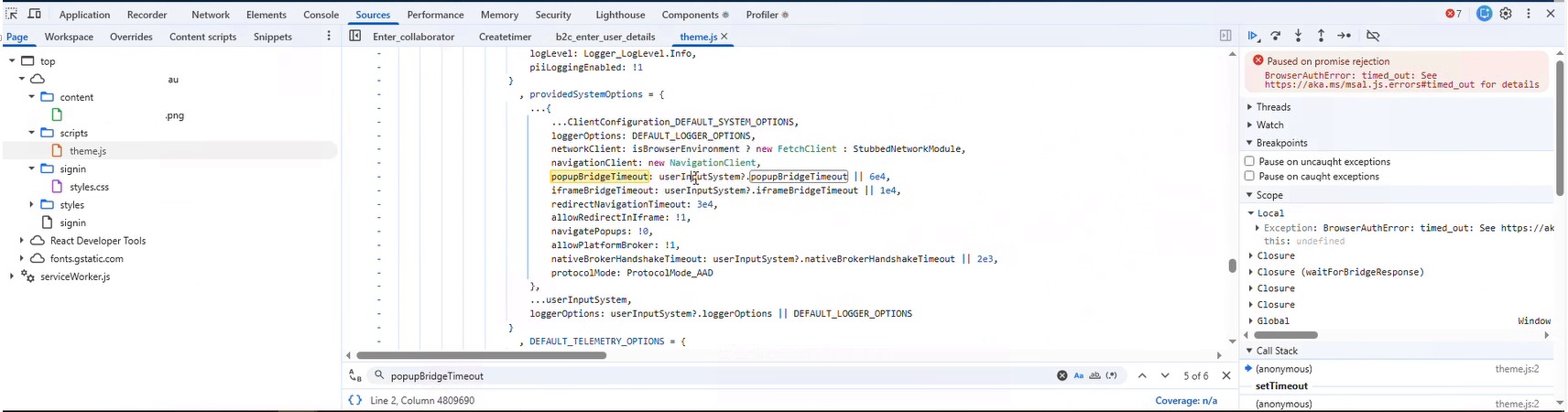The image size is (1568, 412).
Task: Step out of current function
Action: (x=1321, y=36)
